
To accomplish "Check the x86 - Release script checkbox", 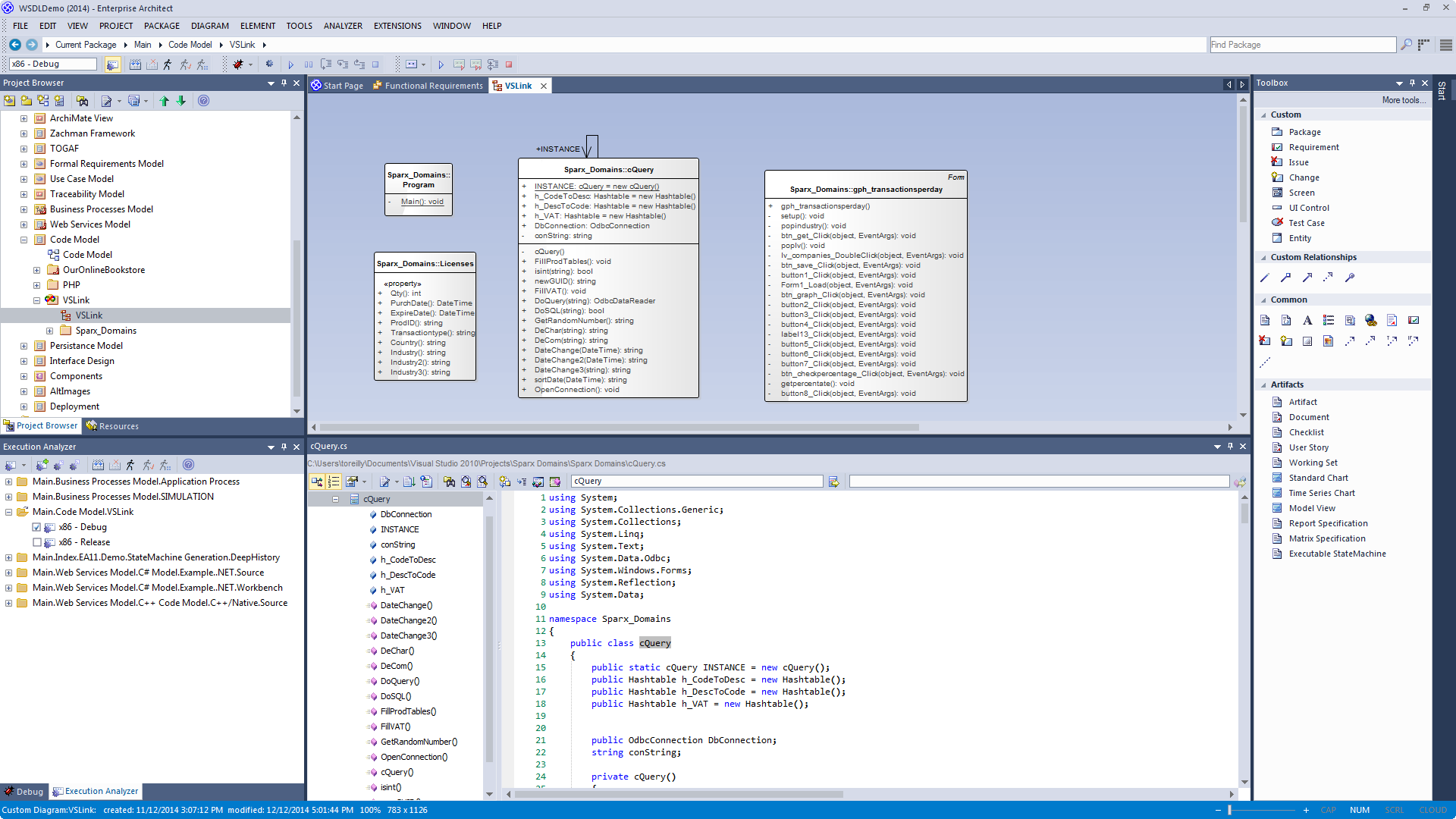I will (36, 542).
